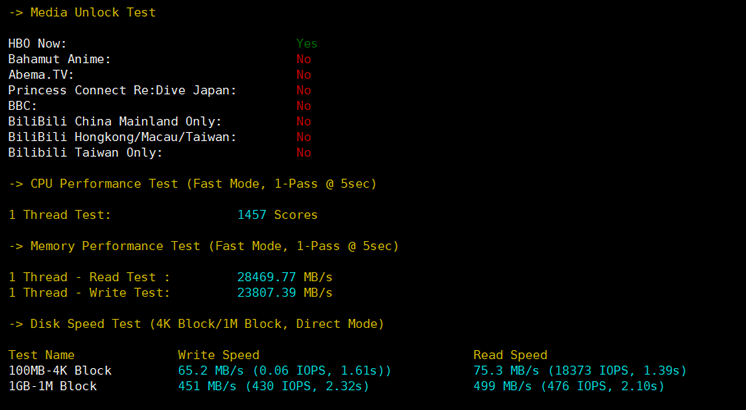Click the 1457 Scores result
This screenshot has width=746, height=410.
pyautogui.click(x=277, y=215)
